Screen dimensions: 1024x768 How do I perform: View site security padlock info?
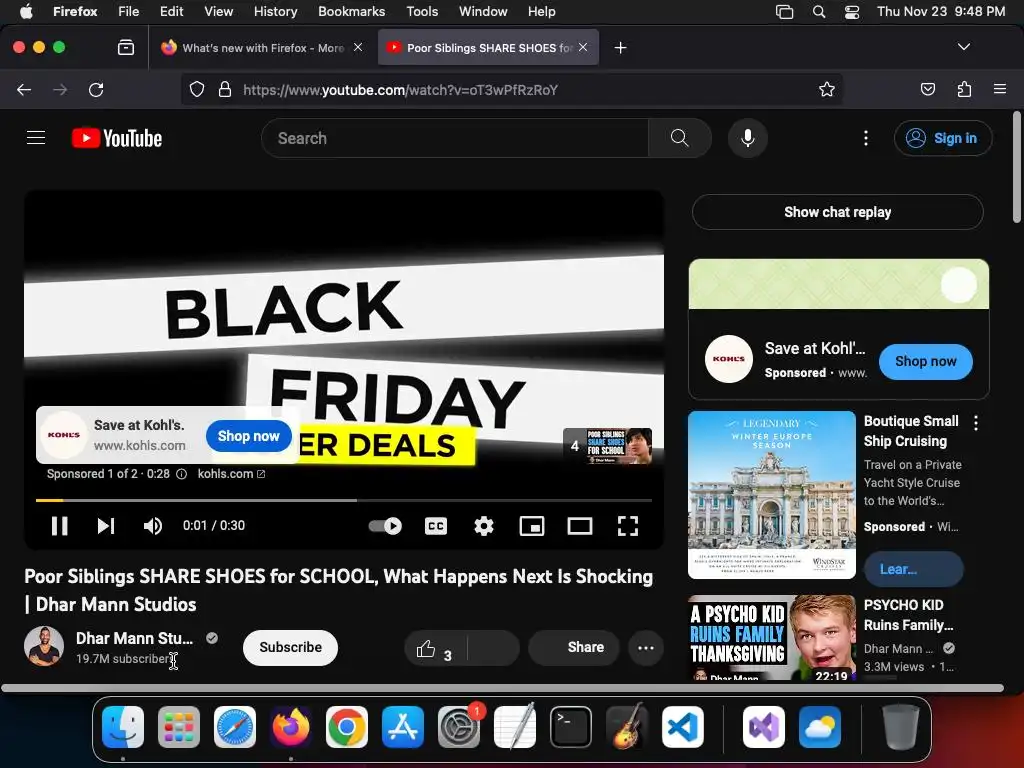click(225, 89)
